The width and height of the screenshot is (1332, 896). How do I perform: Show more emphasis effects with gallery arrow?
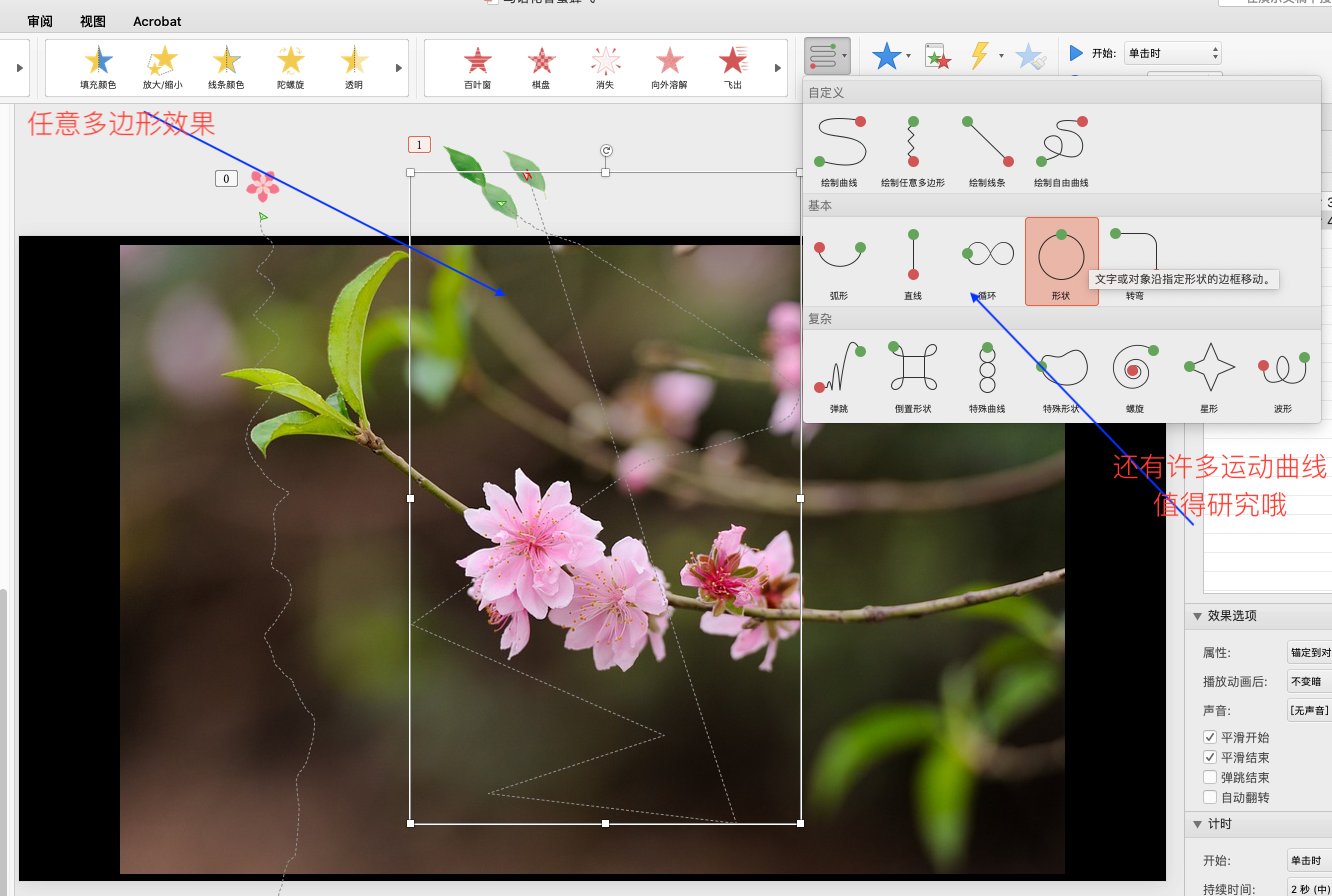click(x=399, y=68)
